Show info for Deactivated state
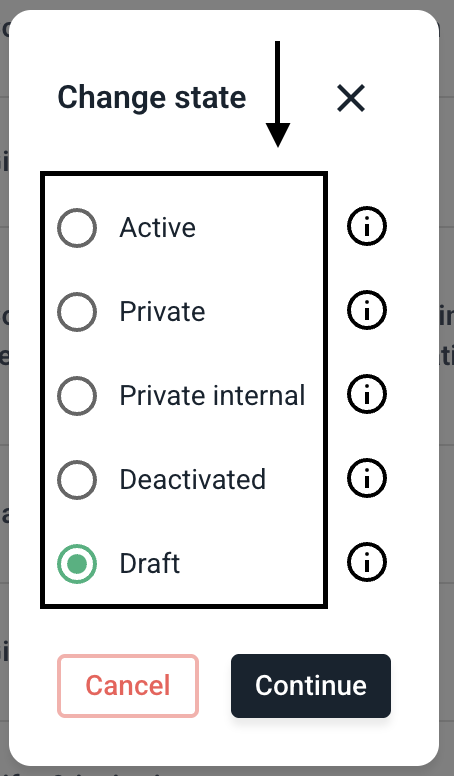This screenshot has width=454, height=776. click(366, 478)
